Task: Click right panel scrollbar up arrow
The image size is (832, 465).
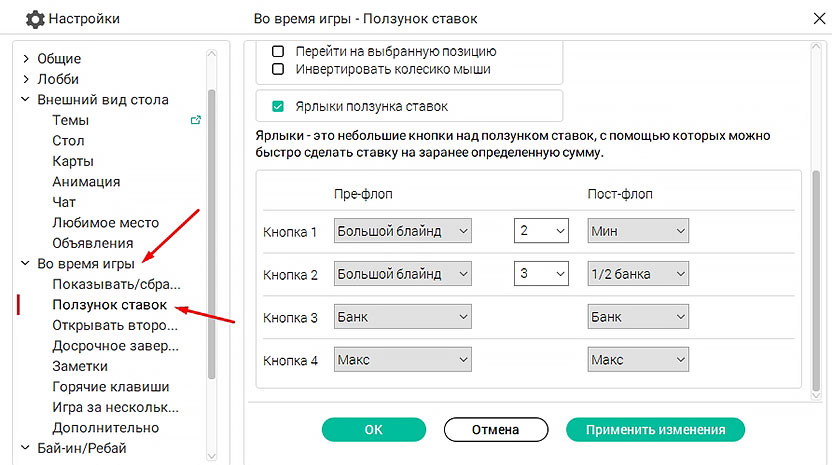Action: pos(816,47)
